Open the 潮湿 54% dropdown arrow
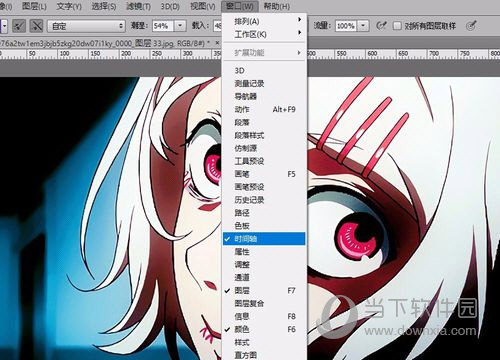This screenshot has width=500, height=360. coord(180,26)
